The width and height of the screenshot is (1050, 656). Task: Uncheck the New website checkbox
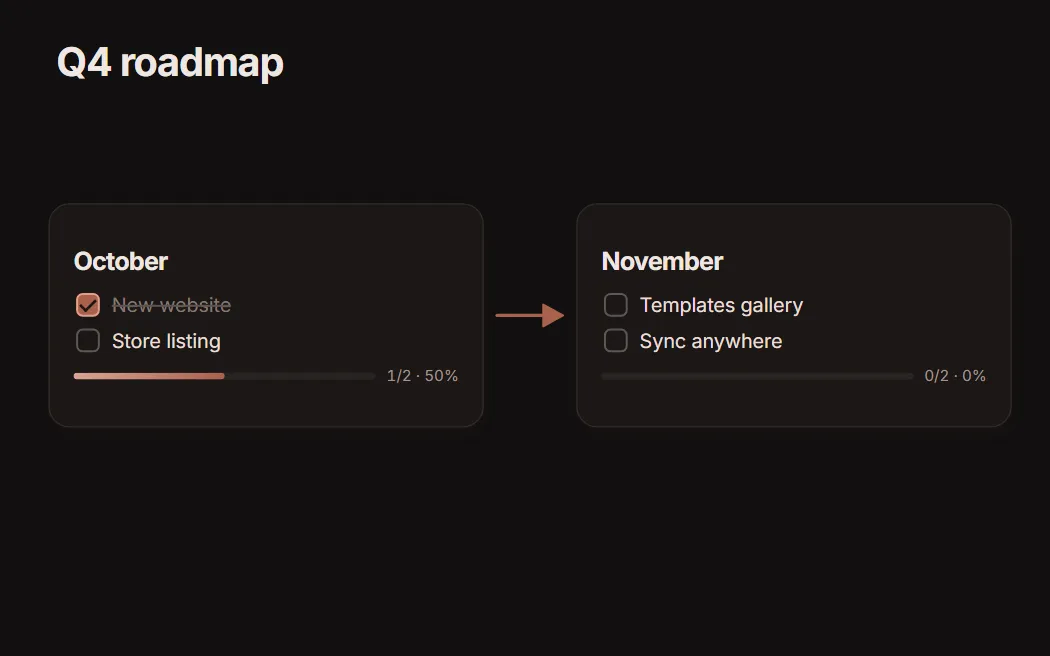pos(88,305)
